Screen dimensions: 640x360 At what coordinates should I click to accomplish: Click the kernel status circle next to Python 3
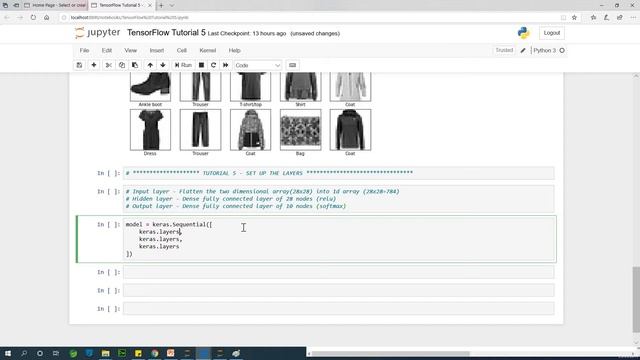pyautogui.click(x=562, y=51)
